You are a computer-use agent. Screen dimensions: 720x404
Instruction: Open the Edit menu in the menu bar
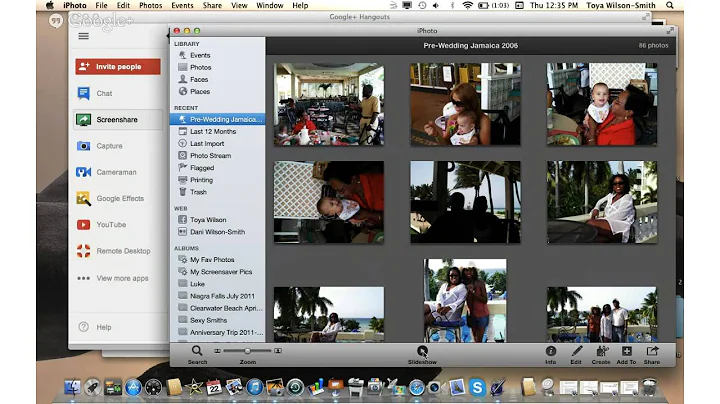click(x=123, y=6)
